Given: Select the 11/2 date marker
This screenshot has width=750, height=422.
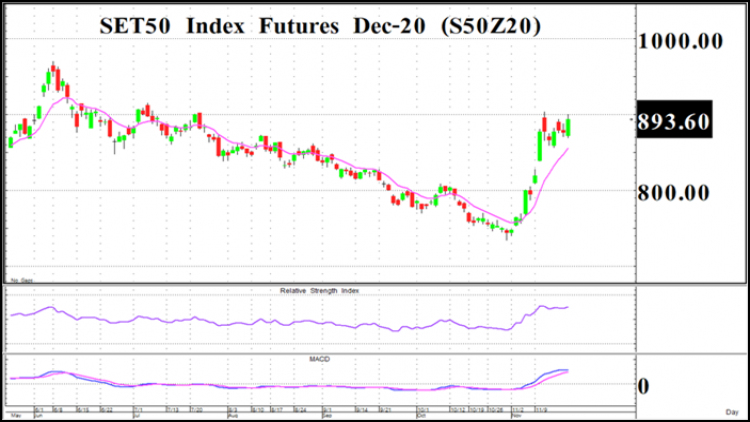Looking at the screenshot, I should pyautogui.click(x=518, y=410).
